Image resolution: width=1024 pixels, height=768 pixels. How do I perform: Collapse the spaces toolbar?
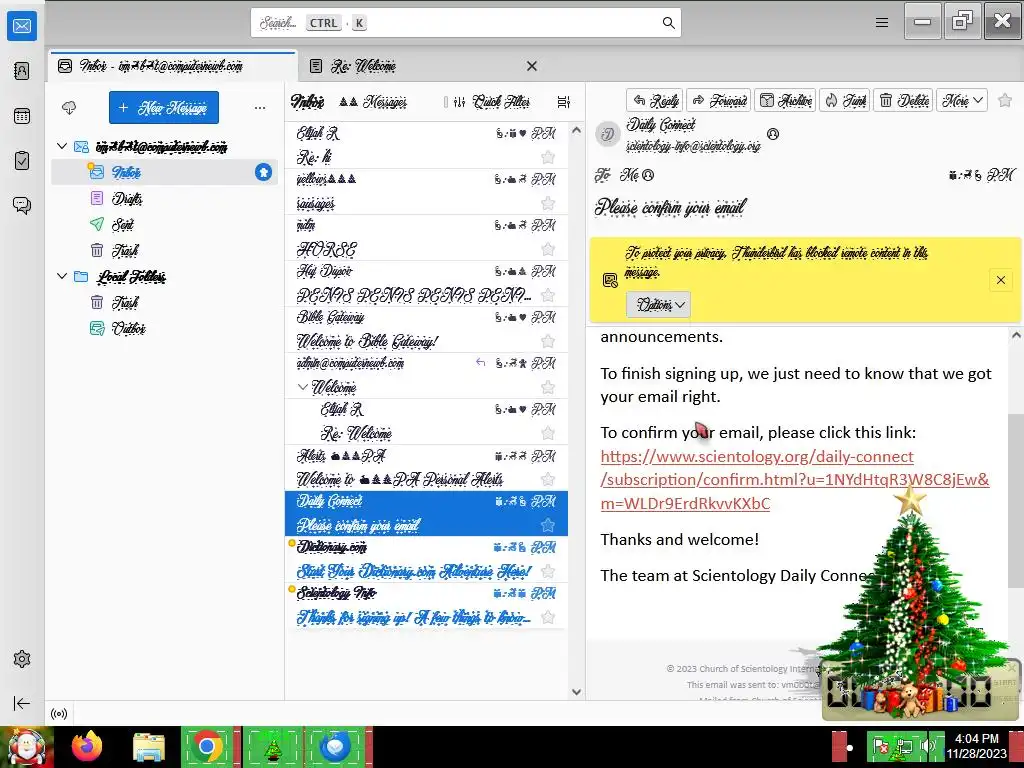click(22, 703)
